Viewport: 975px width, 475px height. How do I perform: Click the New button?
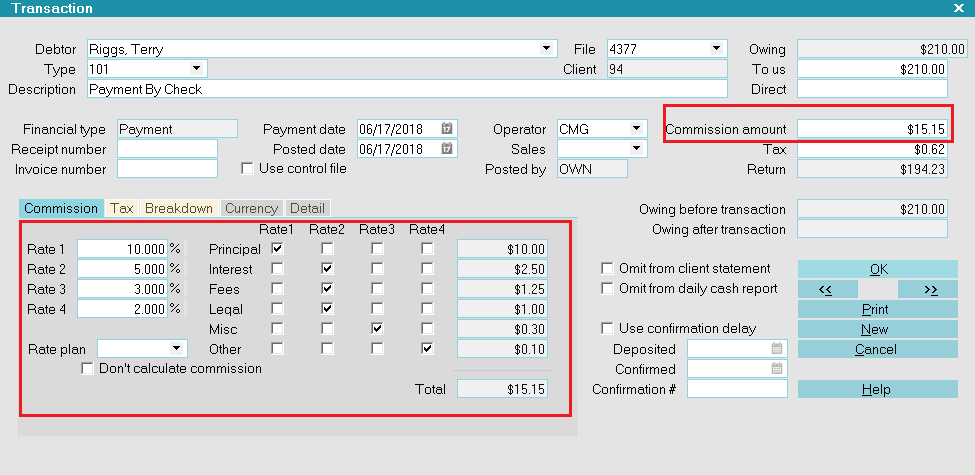pyautogui.click(x=878, y=329)
